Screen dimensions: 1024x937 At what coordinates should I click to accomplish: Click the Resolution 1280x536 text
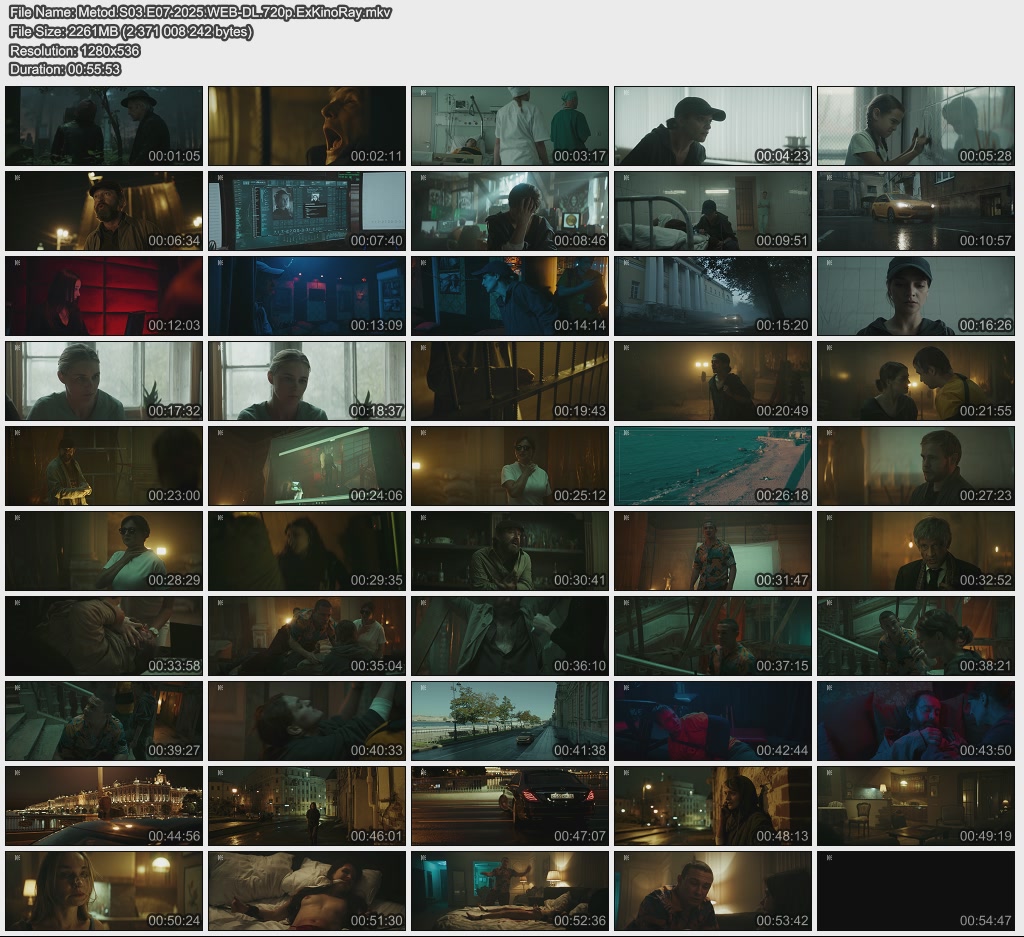coord(75,50)
